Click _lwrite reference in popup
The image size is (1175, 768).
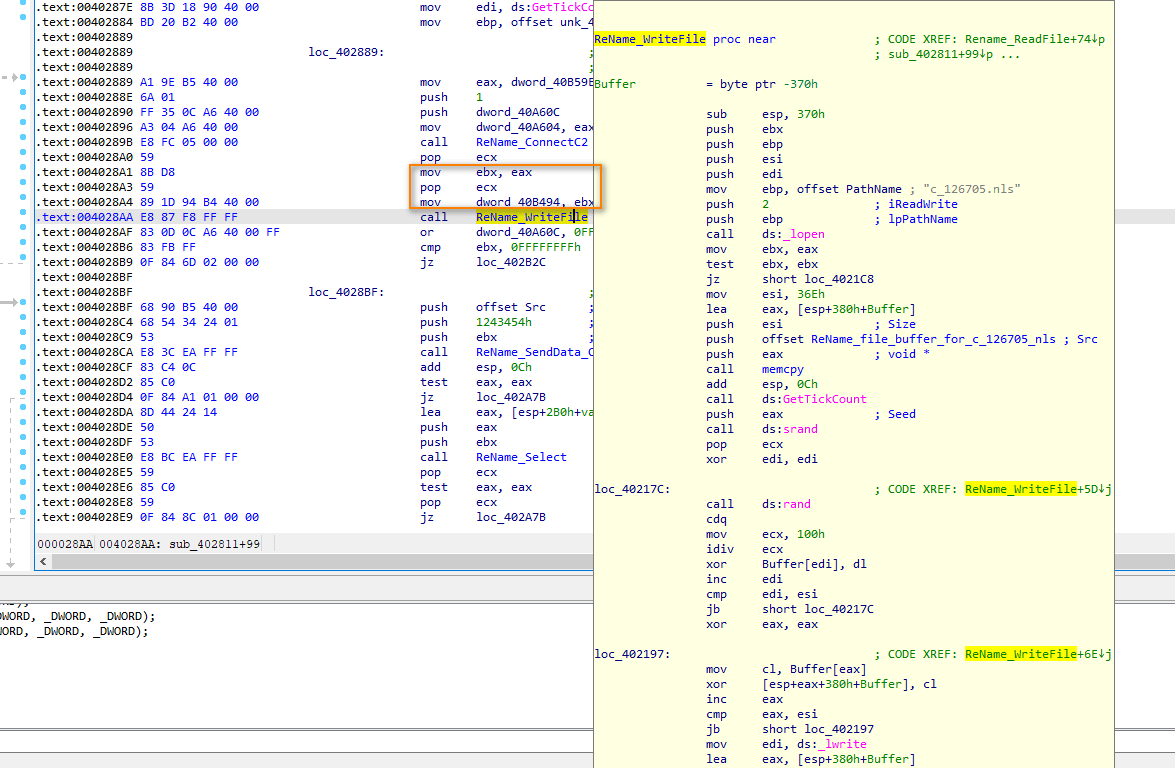click(x=842, y=743)
